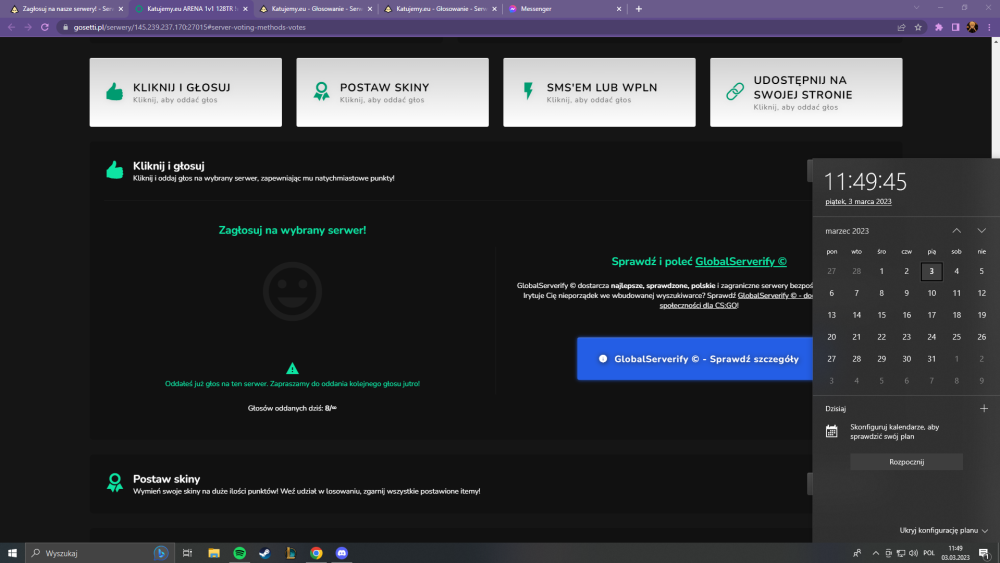
Task: Open the KLIKNIJ I GŁOSUJ voting card
Action: point(186,92)
